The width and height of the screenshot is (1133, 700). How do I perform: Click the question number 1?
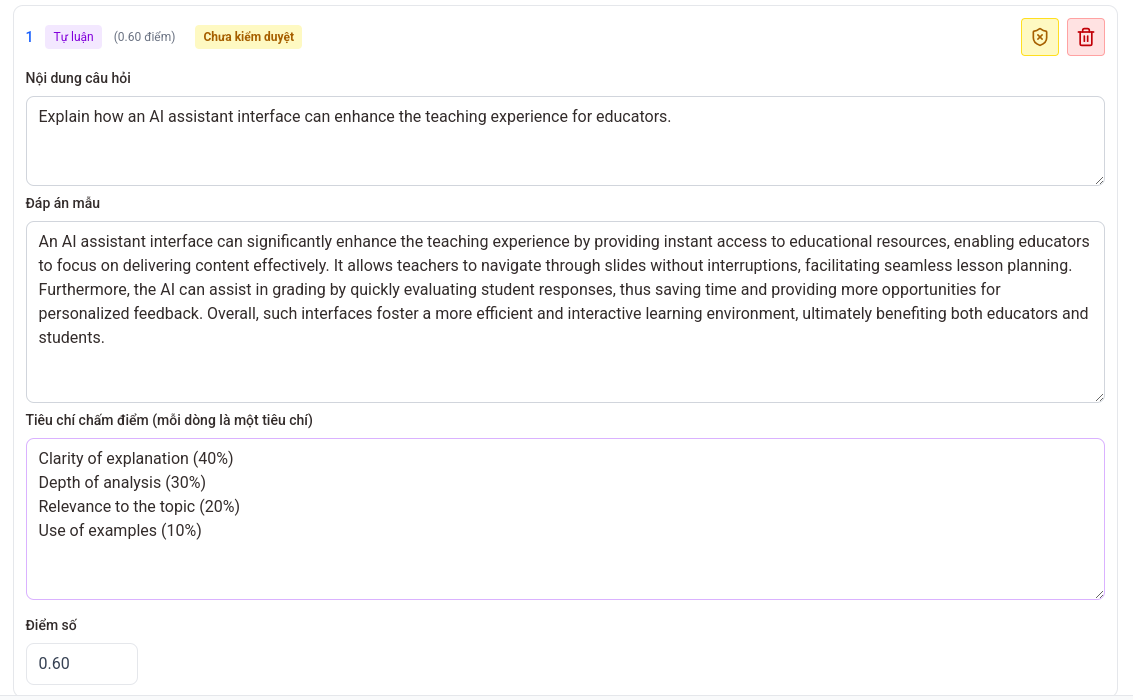[x=29, y=37]
